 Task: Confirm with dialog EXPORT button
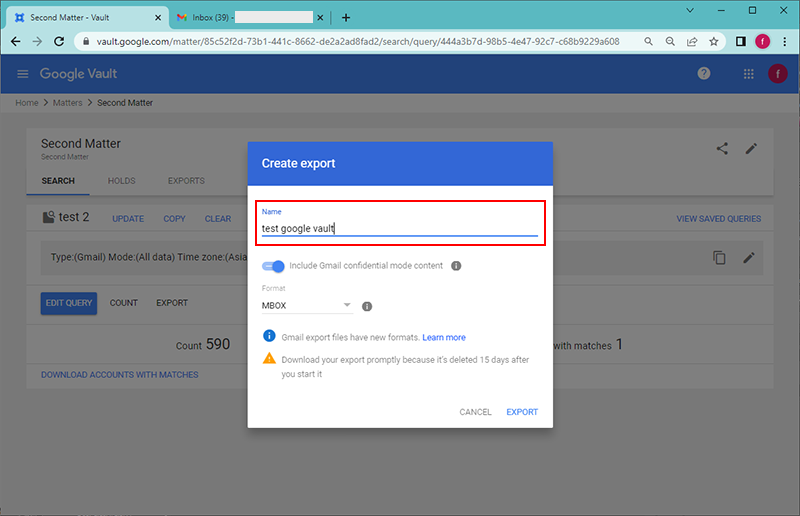(x=522, y=412)
